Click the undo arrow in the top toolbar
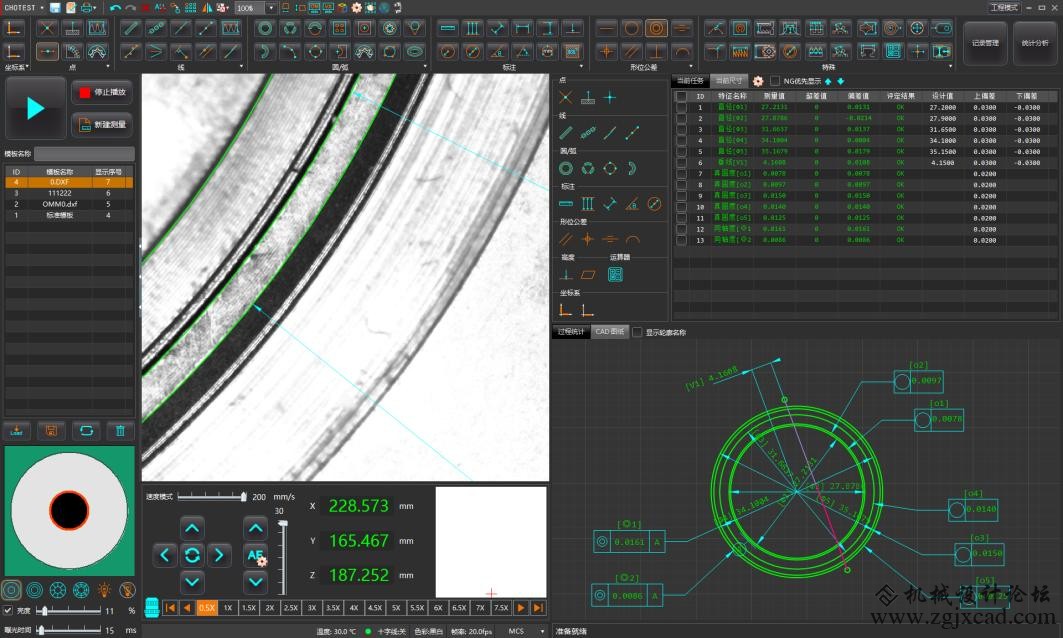Image resolution: width=1063 pixels, height=638 pixels. click(x=115, y=8)
